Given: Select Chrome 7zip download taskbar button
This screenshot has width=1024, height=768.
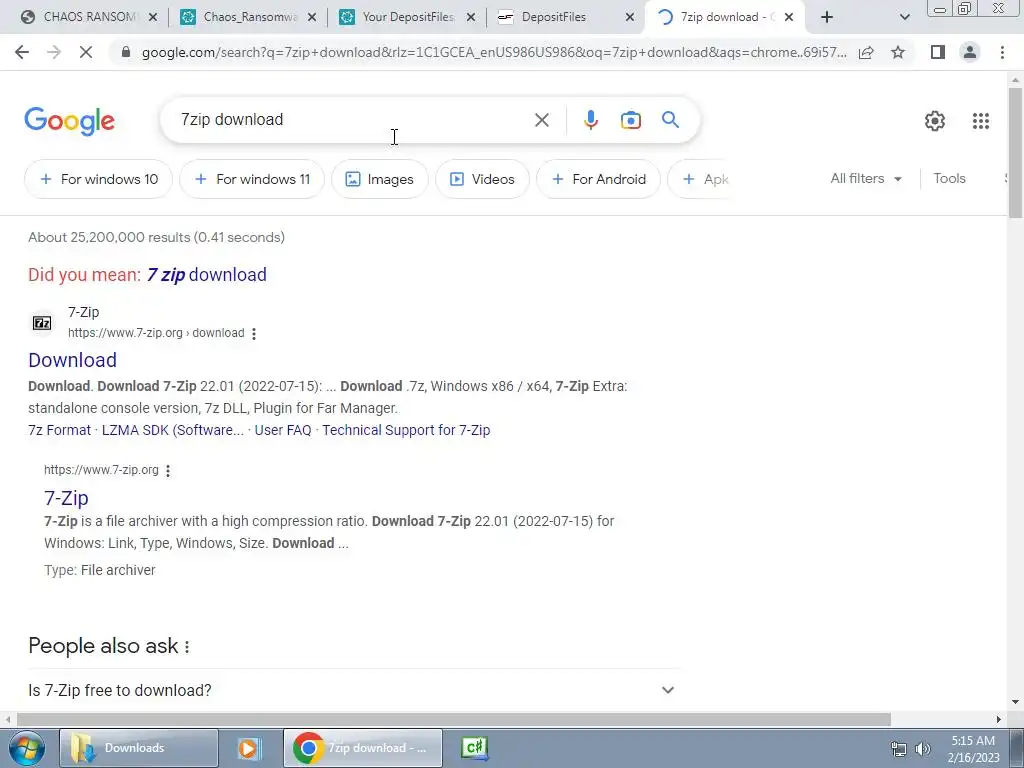Looking at the screenshot, I should 362,748.
